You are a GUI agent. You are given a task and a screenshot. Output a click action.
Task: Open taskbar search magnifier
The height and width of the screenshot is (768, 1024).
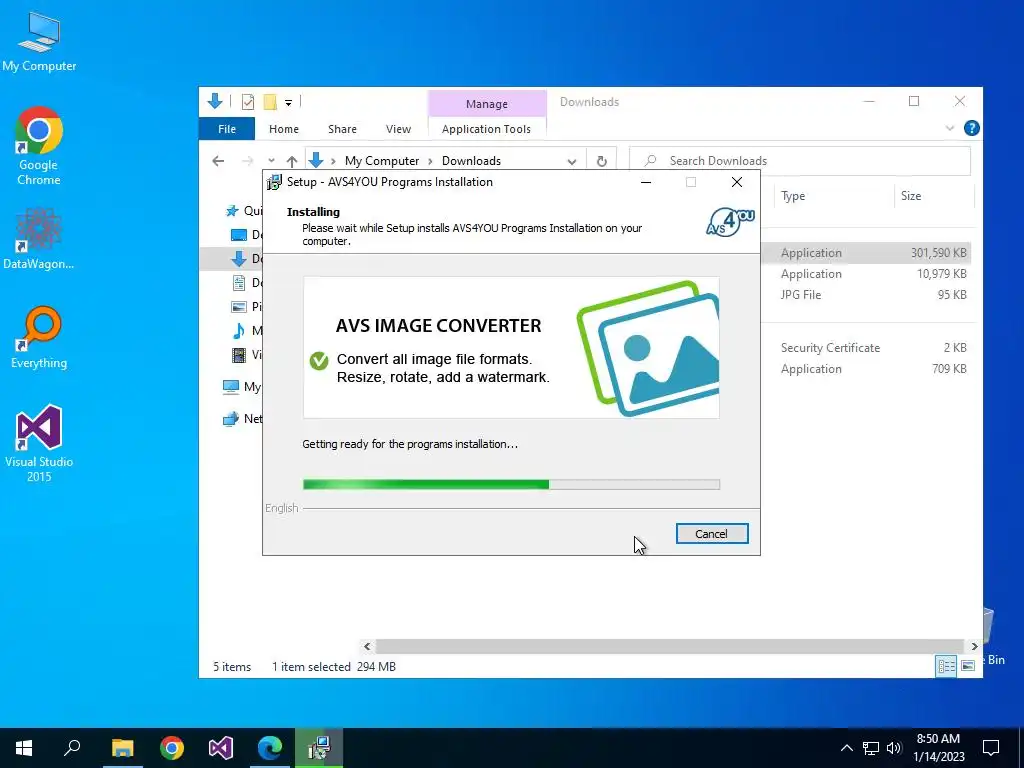coord(72,748)
